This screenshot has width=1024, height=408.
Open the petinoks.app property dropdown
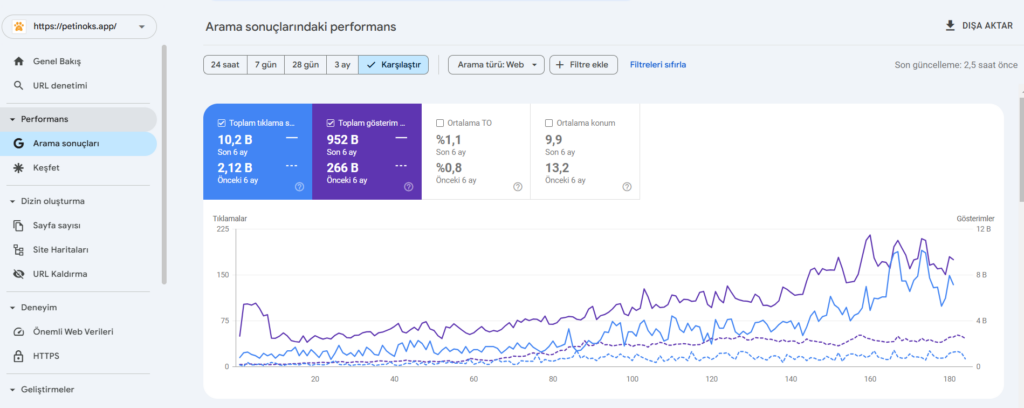click(80, 27)
